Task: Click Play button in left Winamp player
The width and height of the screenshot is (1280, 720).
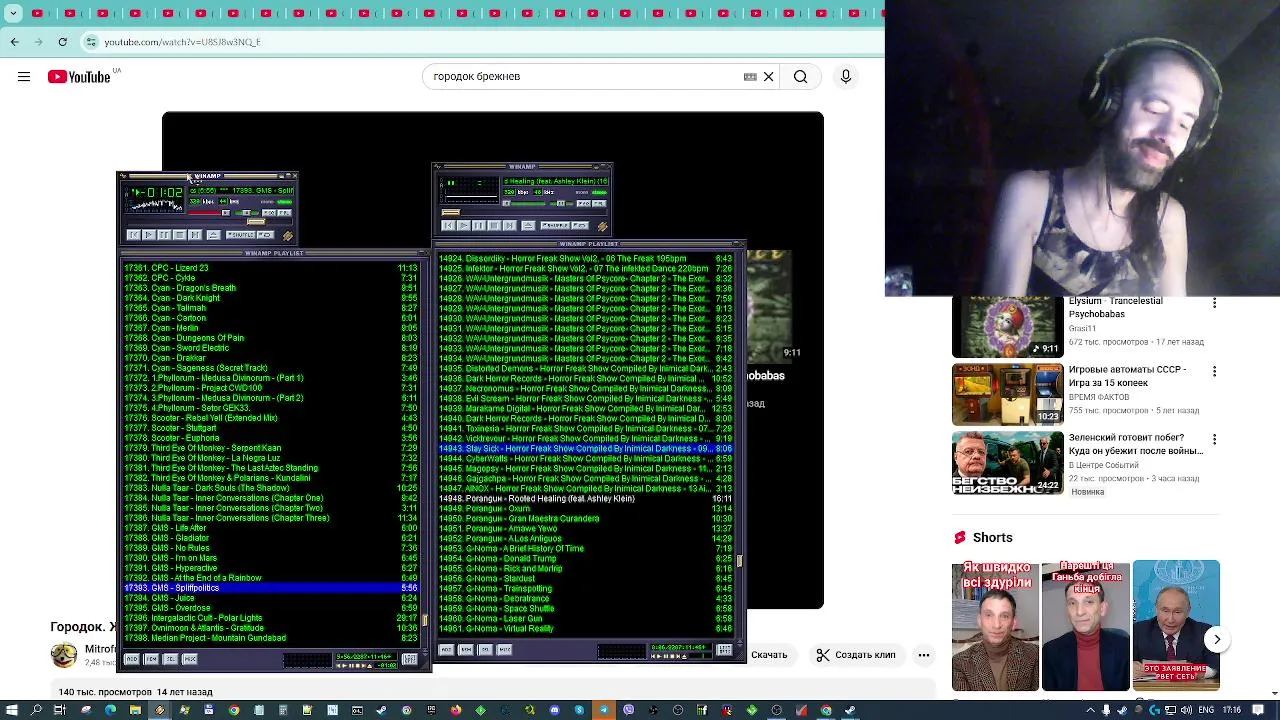Action: tap(149, 235)
